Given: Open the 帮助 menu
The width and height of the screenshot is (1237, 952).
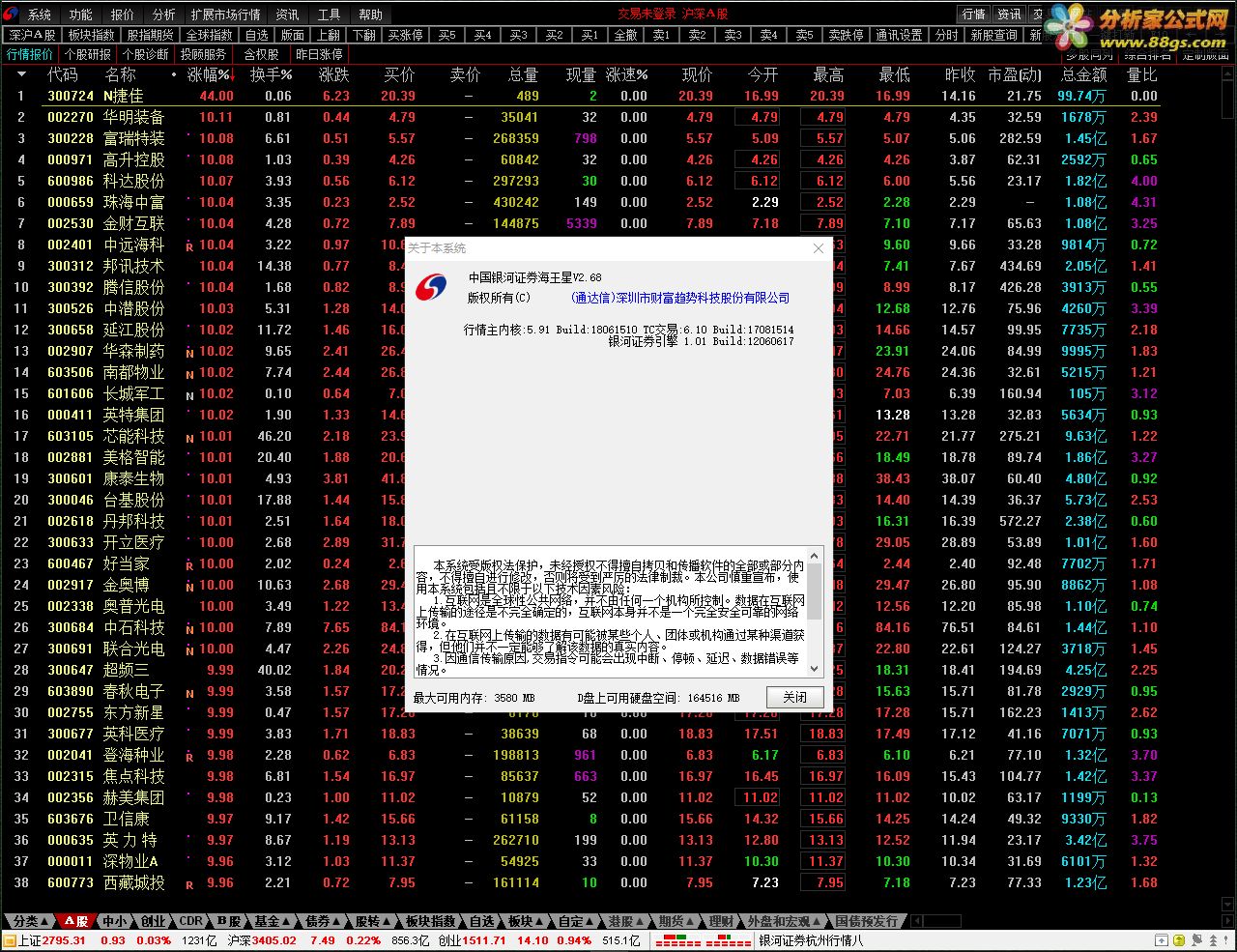Looking at the screenshot, I should tap(370, 14).
